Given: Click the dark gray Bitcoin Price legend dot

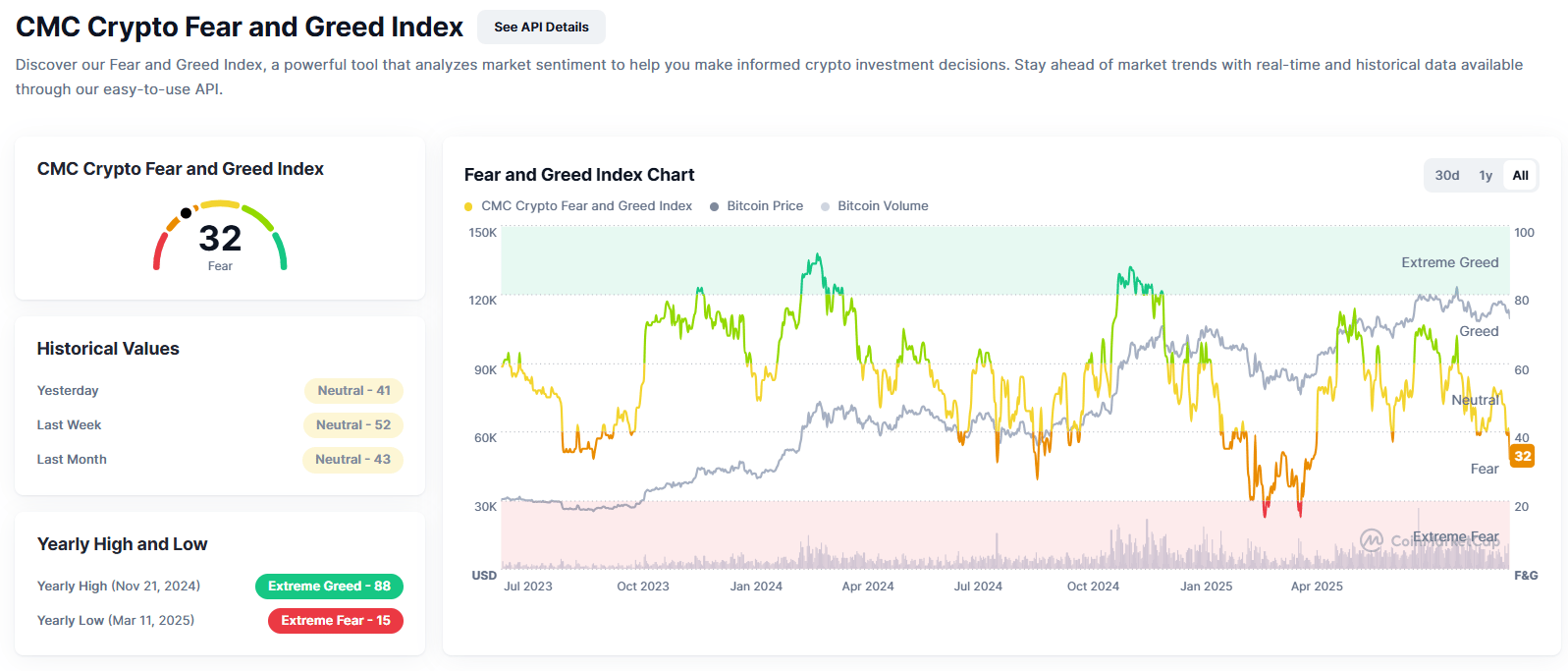Looking at the screenshot, I should (x=715, y=206).
